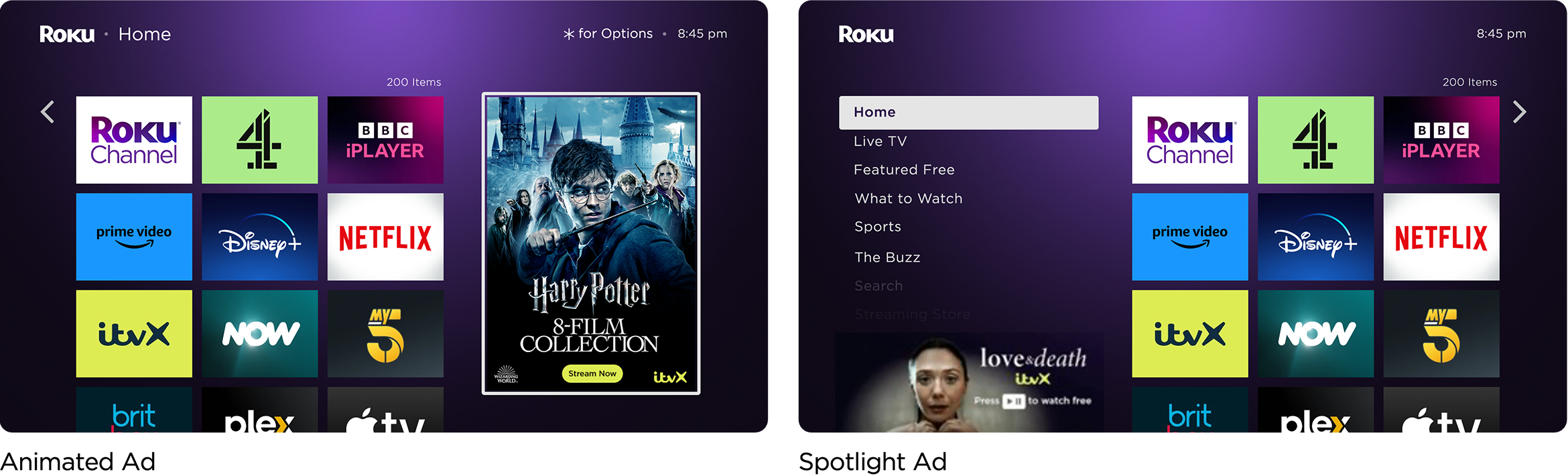Select Home item in Roku side menu

[x=968, y=113]
